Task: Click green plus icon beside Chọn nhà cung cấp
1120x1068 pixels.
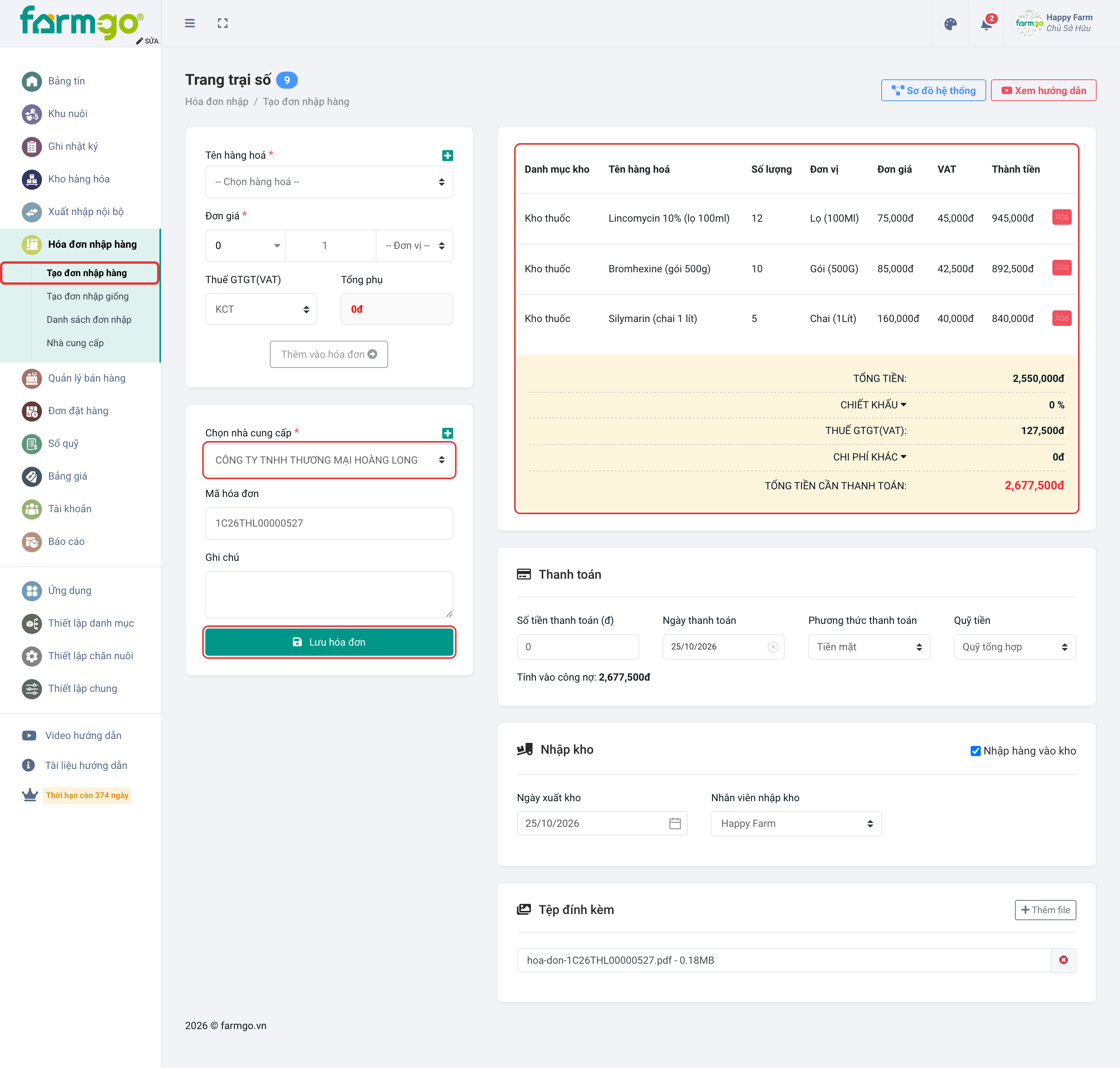Action: tap(447, 433)
